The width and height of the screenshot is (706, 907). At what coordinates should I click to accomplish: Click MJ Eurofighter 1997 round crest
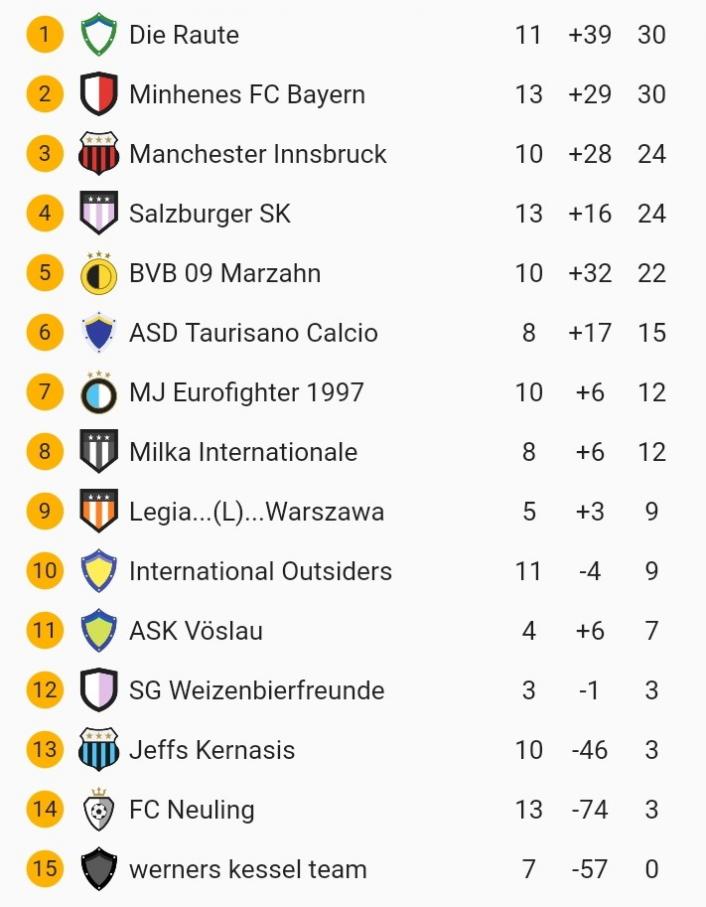coord(99,392)
